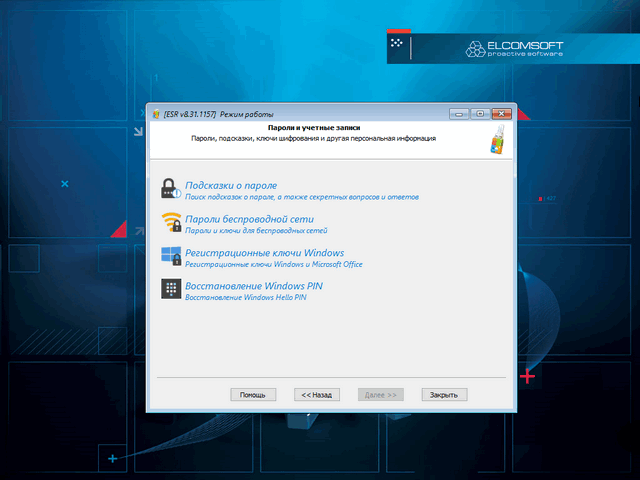Viewport: 640px width, 480px height.
Task: Click the ESR app icon in title bar
Action: pyautogui.click(x=156, y=114)
